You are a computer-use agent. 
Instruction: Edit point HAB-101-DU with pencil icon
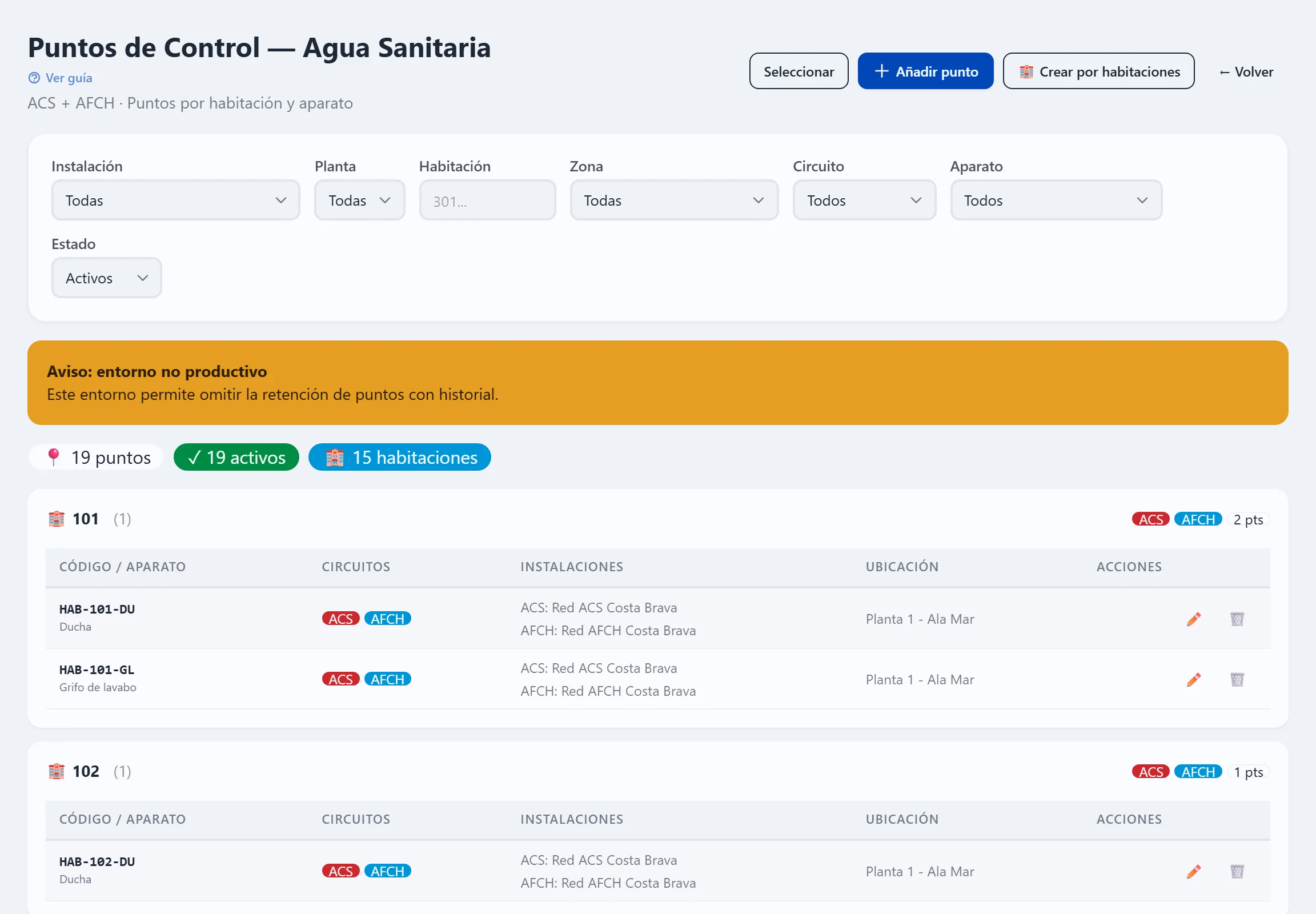point(1193,619)
